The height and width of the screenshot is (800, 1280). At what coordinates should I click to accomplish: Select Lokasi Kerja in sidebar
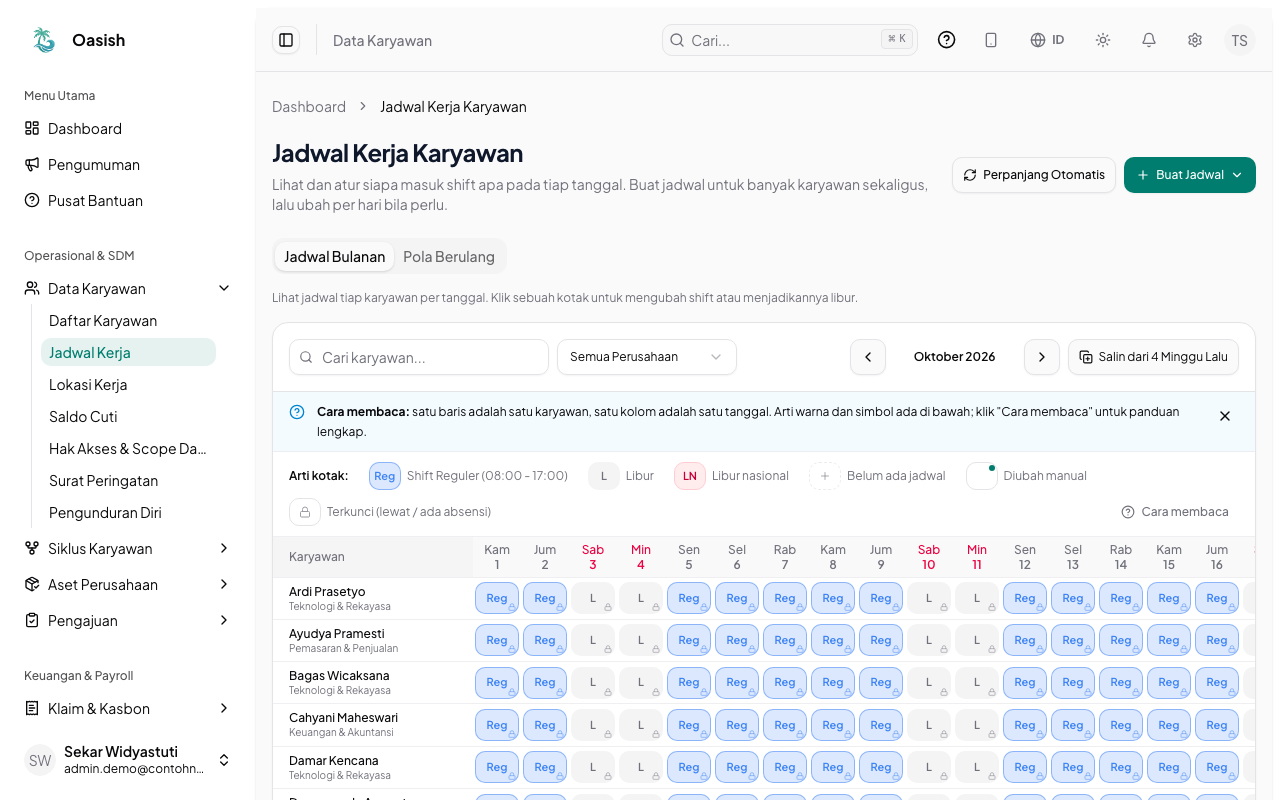[x=128, y=385]
